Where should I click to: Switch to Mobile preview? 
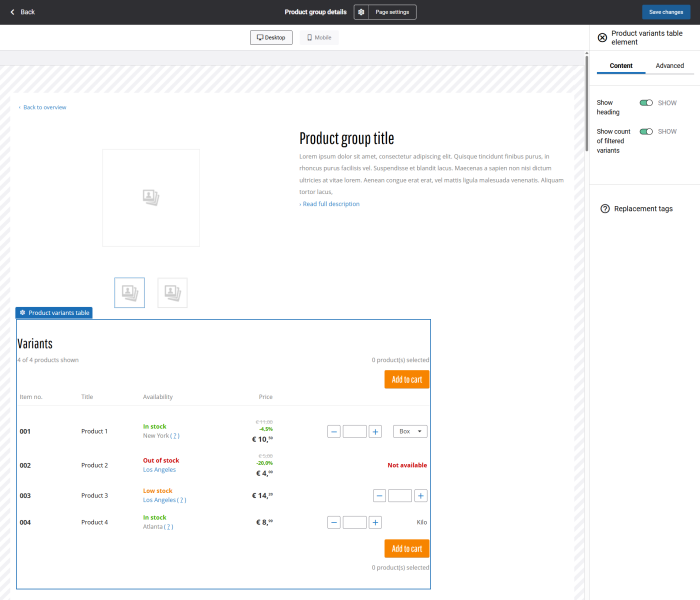pos(319,38)
